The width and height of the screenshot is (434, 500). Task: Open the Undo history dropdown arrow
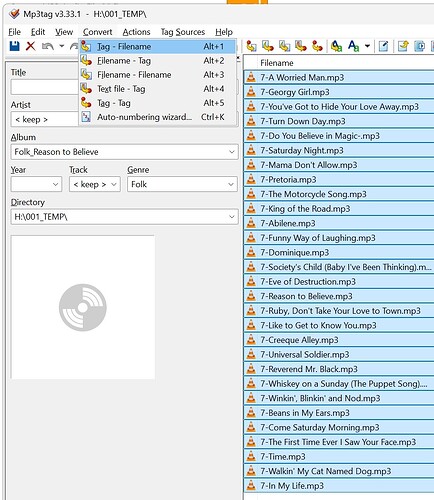pos(62,46)
